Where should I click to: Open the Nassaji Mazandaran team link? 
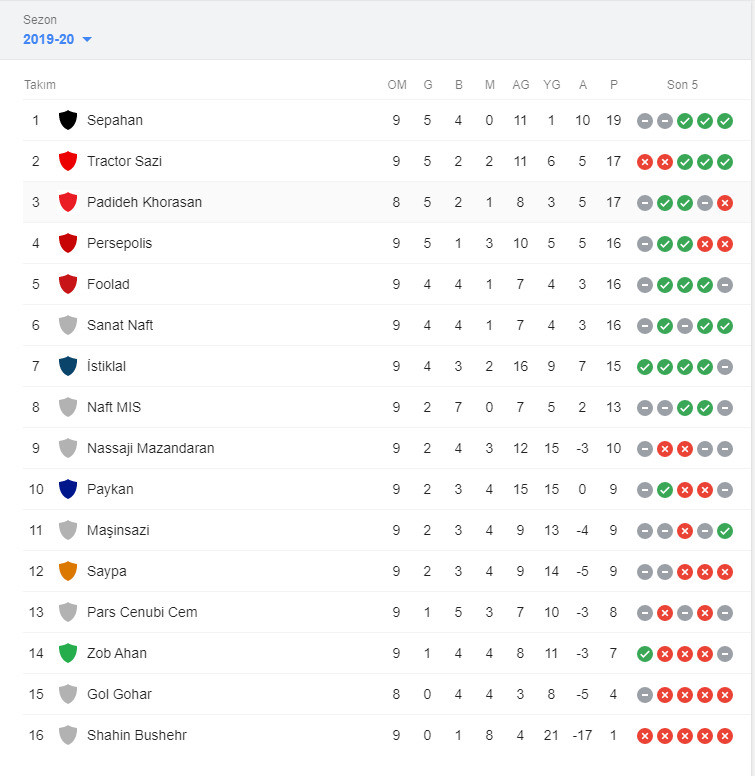point(150,448)
